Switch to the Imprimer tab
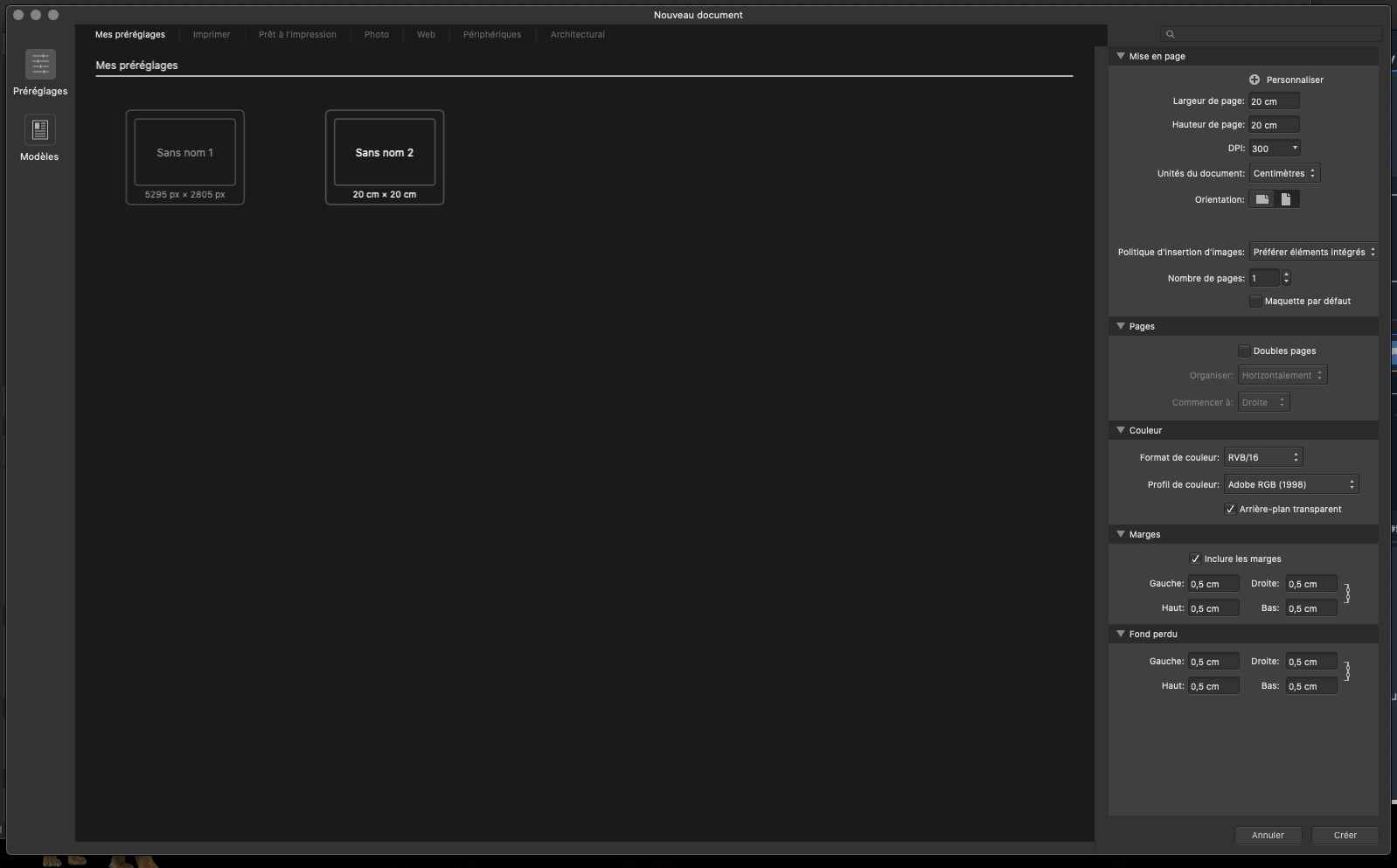Viewport: 1397px width, 868px height. [x=212, y=35]
